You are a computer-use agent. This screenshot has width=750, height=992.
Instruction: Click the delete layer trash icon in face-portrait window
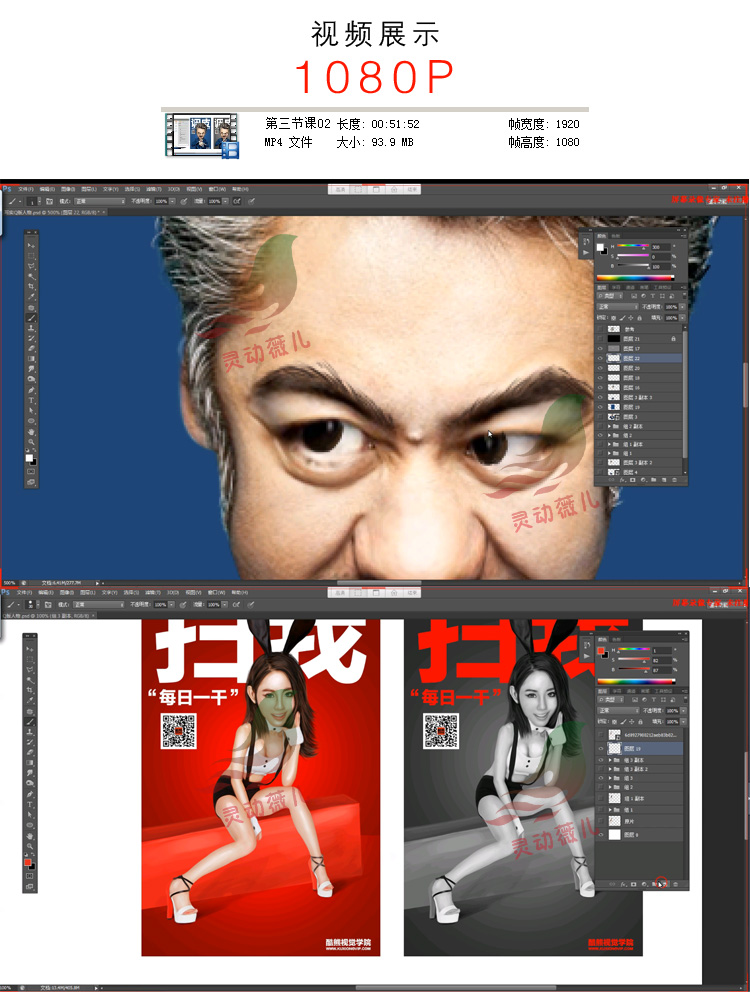[x=674, y=480]
